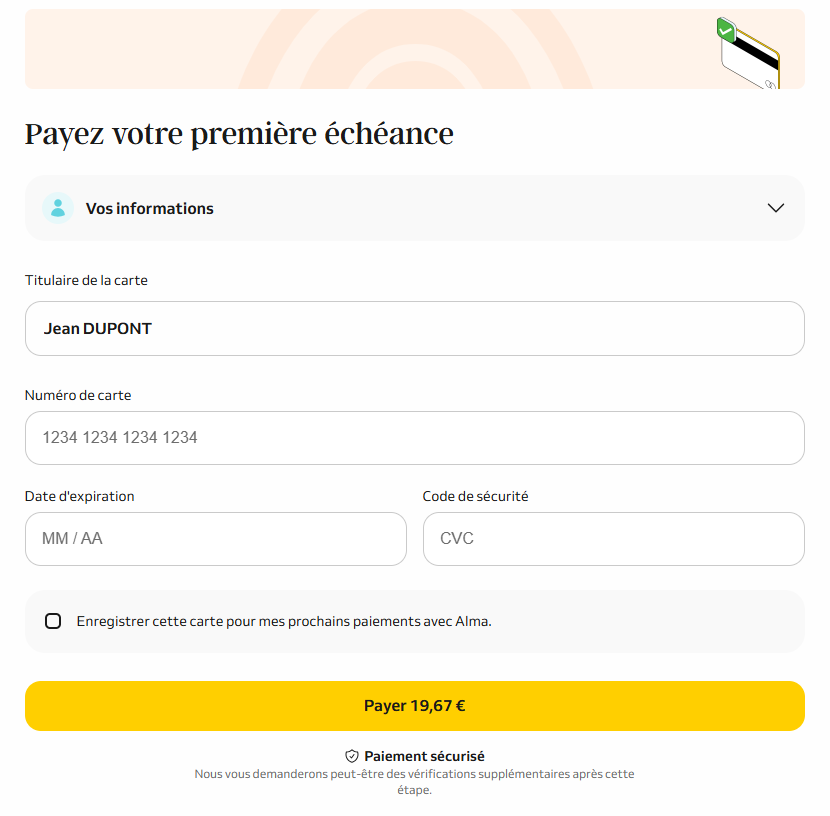Click the shield icon next to Paiement sécurisé

tap(351, 756)
